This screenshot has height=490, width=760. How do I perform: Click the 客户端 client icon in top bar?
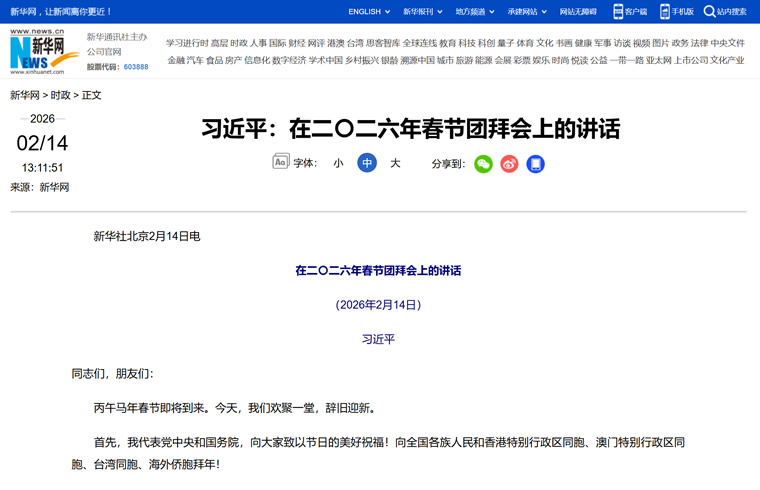click(x=619, y=11)
